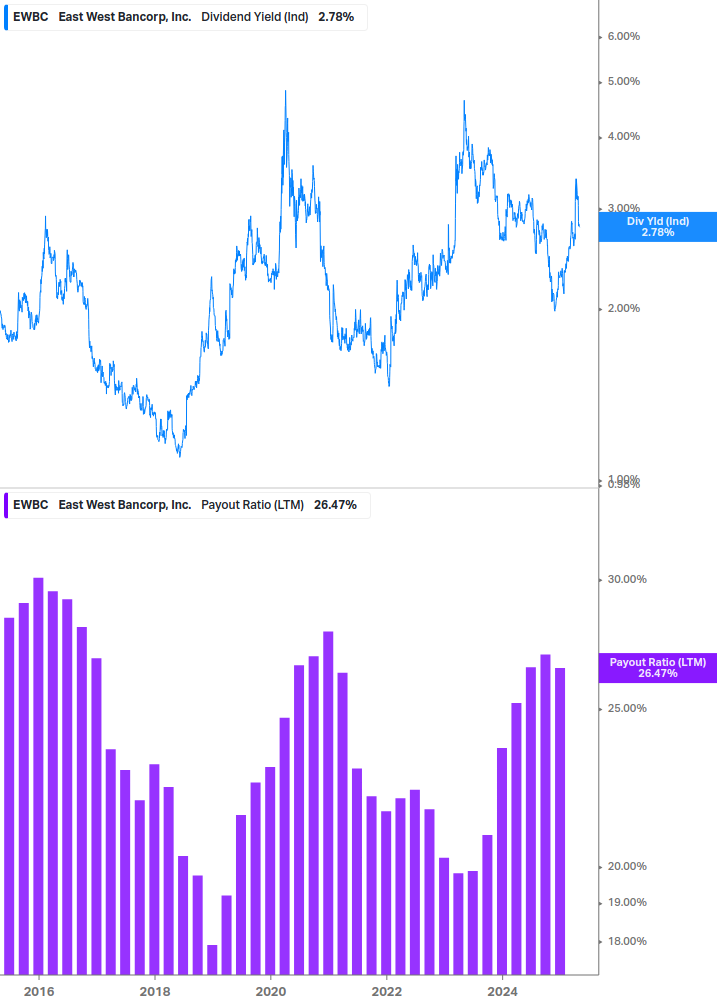
Task: Click the EWBC Payout Ratio legend label
Action: click(187, 505)
